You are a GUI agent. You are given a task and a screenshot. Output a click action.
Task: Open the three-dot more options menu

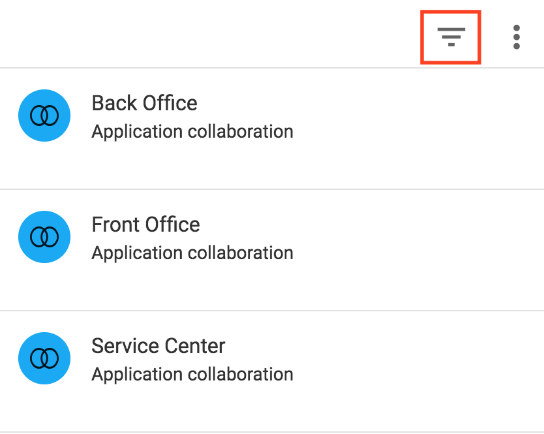click(516, 37)
